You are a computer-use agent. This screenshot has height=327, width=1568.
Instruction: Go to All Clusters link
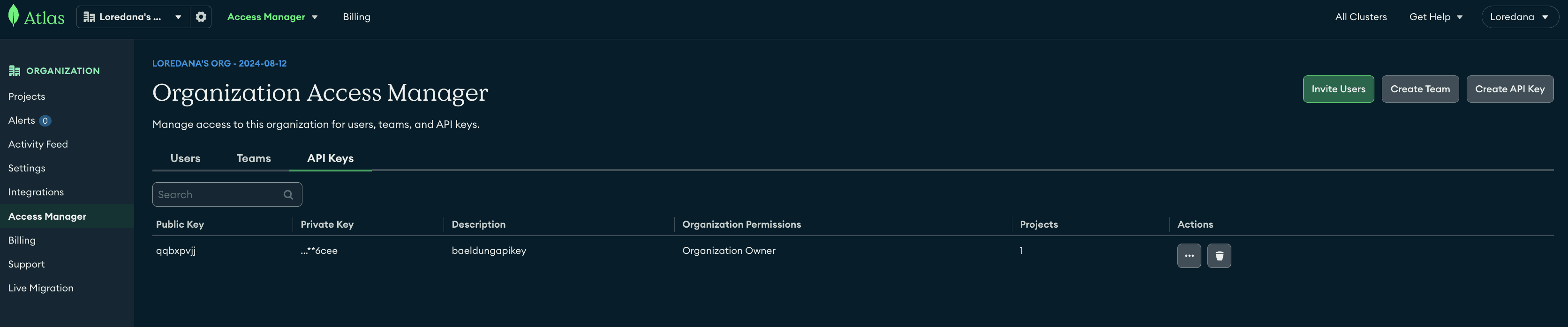click(1360, 17)
